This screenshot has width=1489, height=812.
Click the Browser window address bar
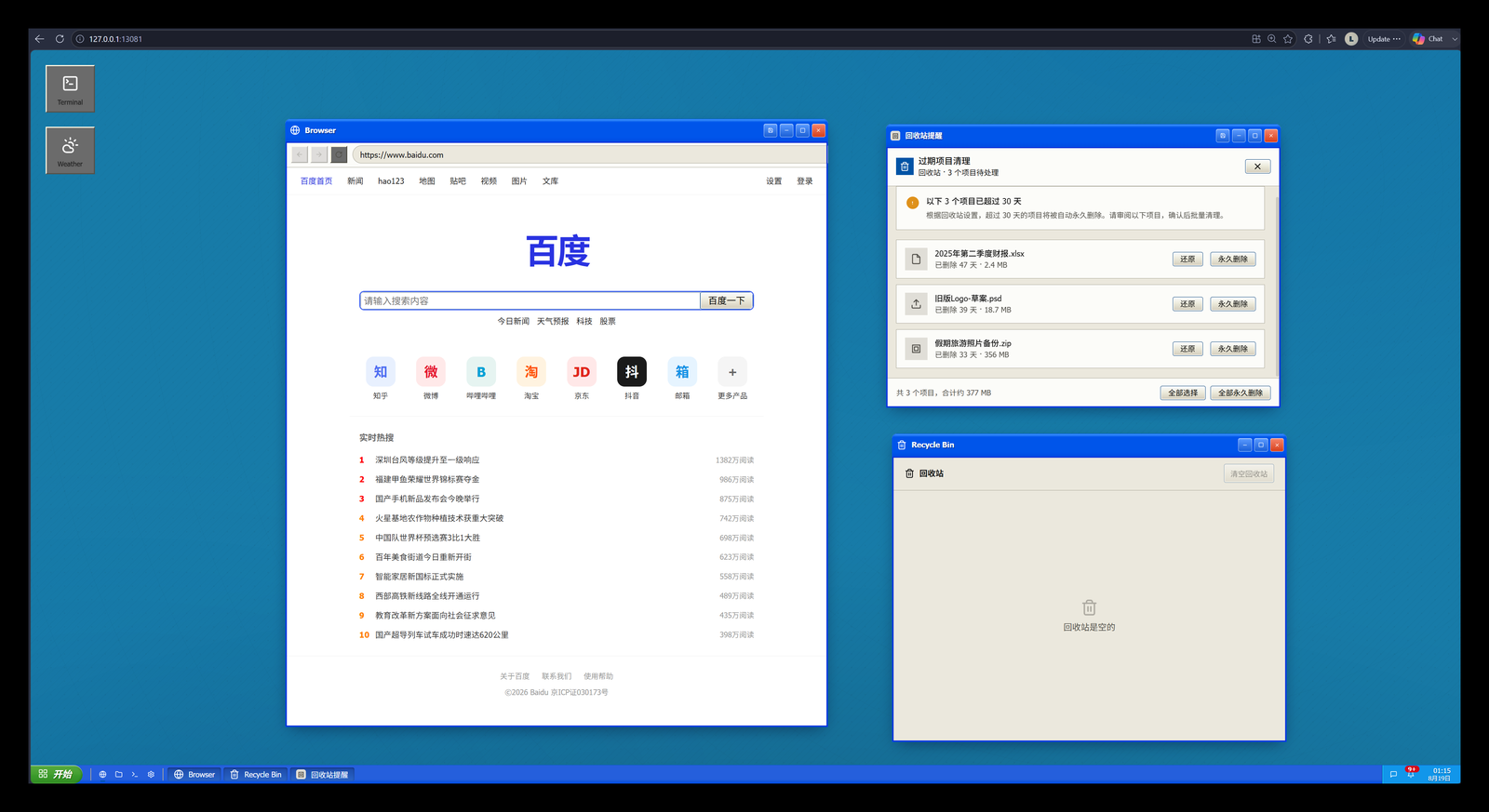tap(589, 154)
